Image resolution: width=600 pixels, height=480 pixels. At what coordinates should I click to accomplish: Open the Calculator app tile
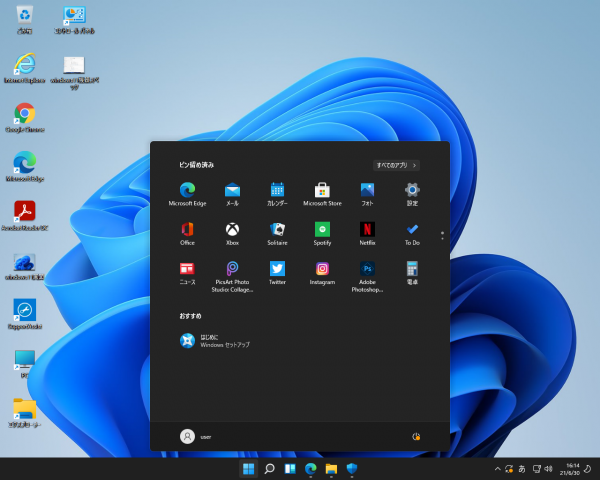point(412,273)
